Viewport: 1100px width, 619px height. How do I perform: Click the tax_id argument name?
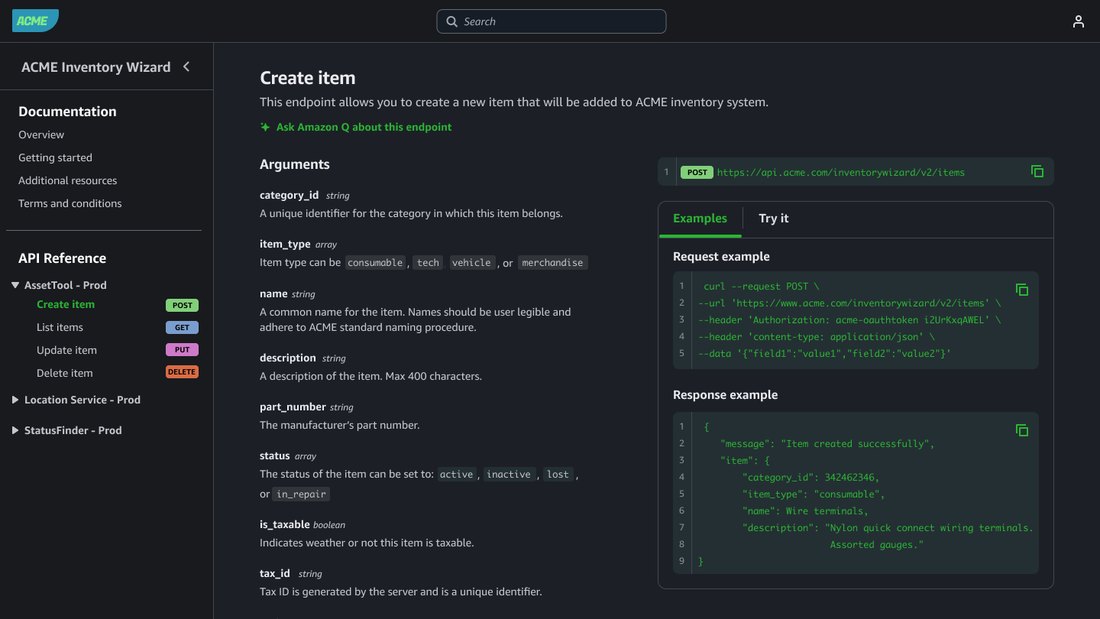[x=274, y=573]
